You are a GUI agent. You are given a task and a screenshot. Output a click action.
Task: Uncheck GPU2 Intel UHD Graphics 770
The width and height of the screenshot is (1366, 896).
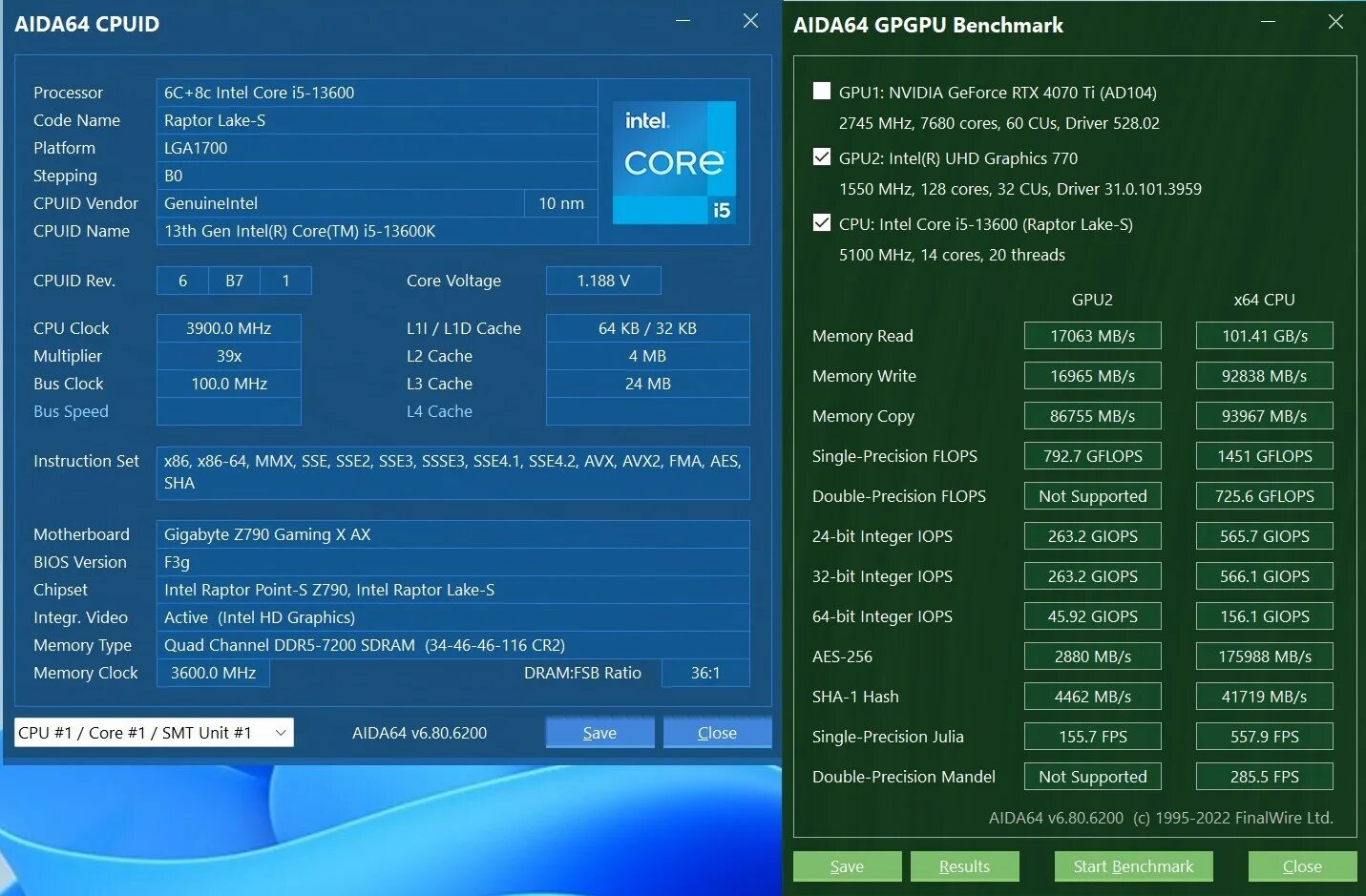pos(821,157)
